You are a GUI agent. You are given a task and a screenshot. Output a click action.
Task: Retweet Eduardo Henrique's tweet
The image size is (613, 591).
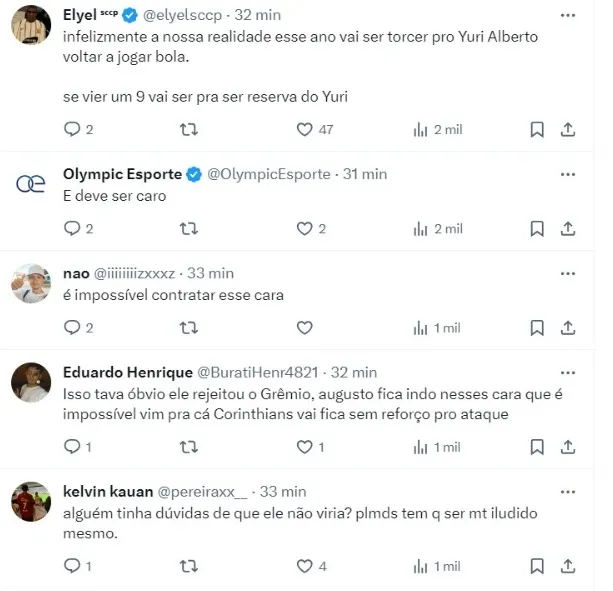(187, 446)
